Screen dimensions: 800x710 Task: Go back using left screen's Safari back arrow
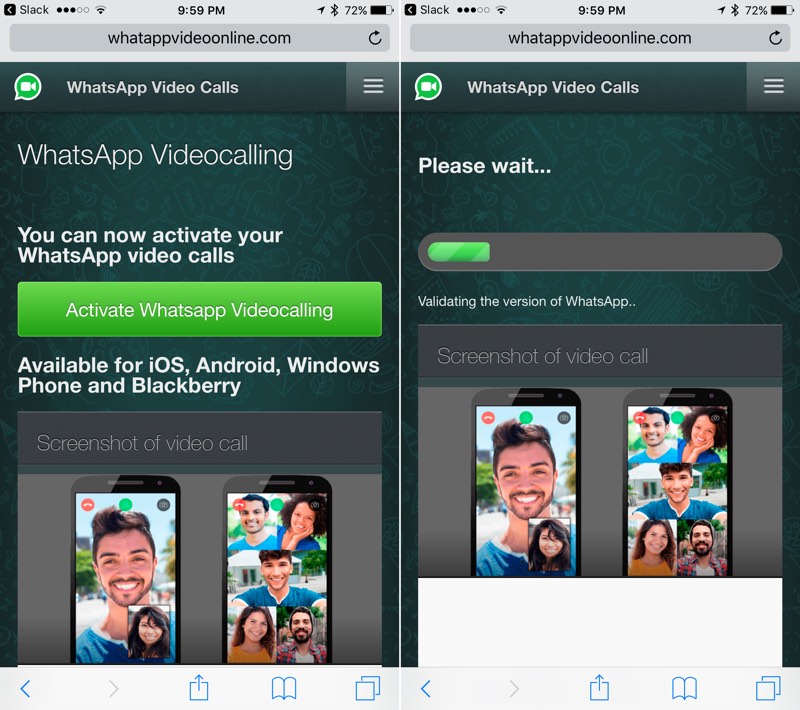tap(26, 688)
